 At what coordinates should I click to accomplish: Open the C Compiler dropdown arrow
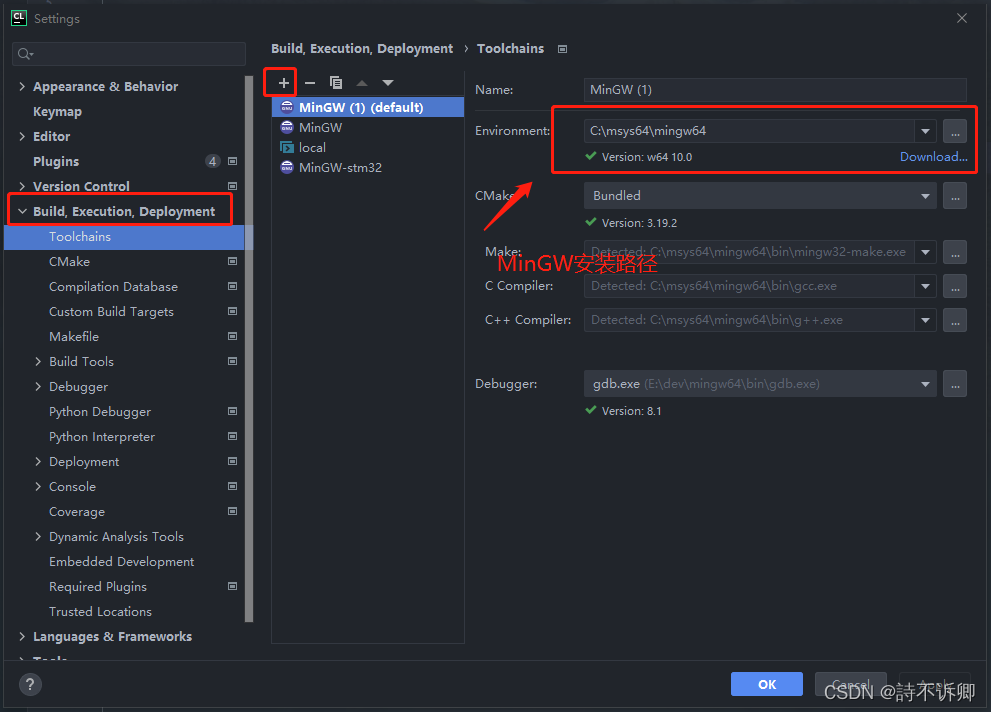(x=925, y=286)
